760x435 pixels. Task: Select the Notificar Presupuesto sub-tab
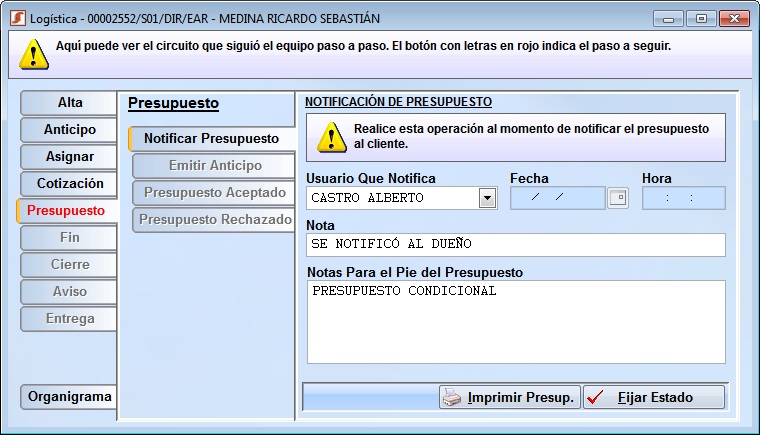tap(211, 138)
